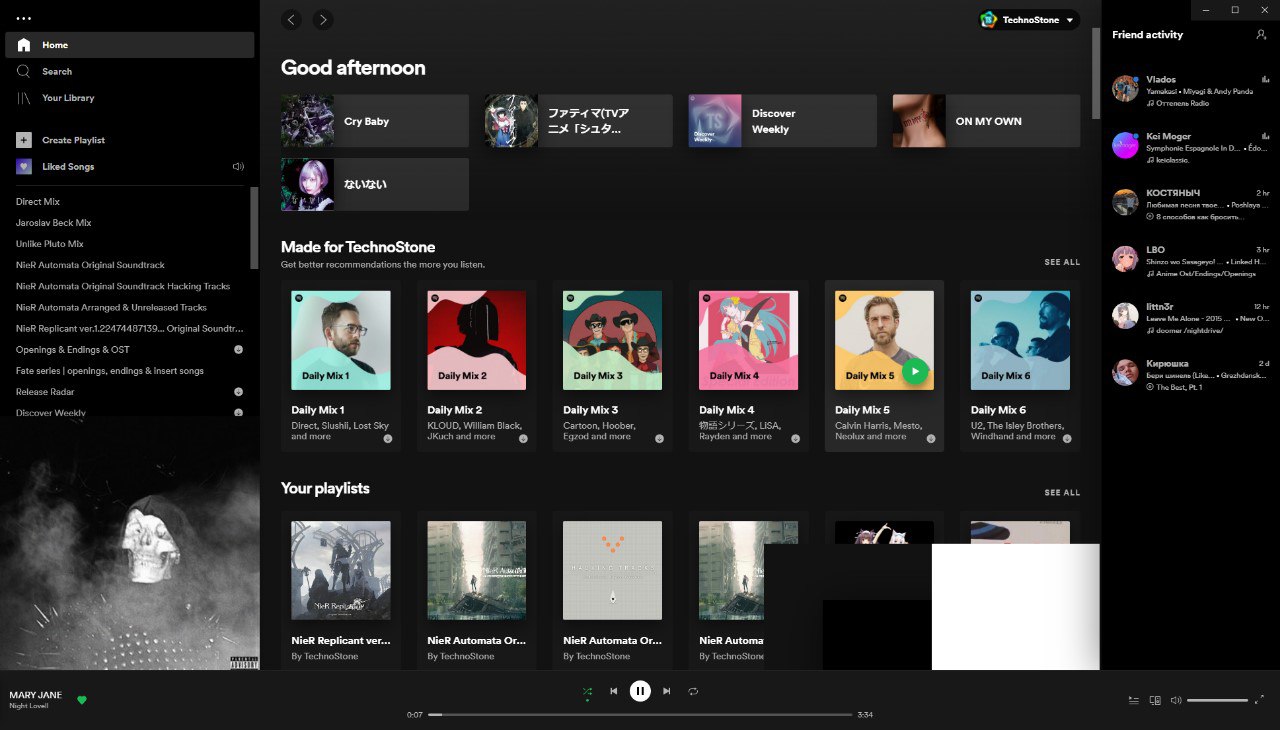The image size is (1280, 730).
Task: Pause the current song
Action: pyautogui.click(x=640, y=691)
